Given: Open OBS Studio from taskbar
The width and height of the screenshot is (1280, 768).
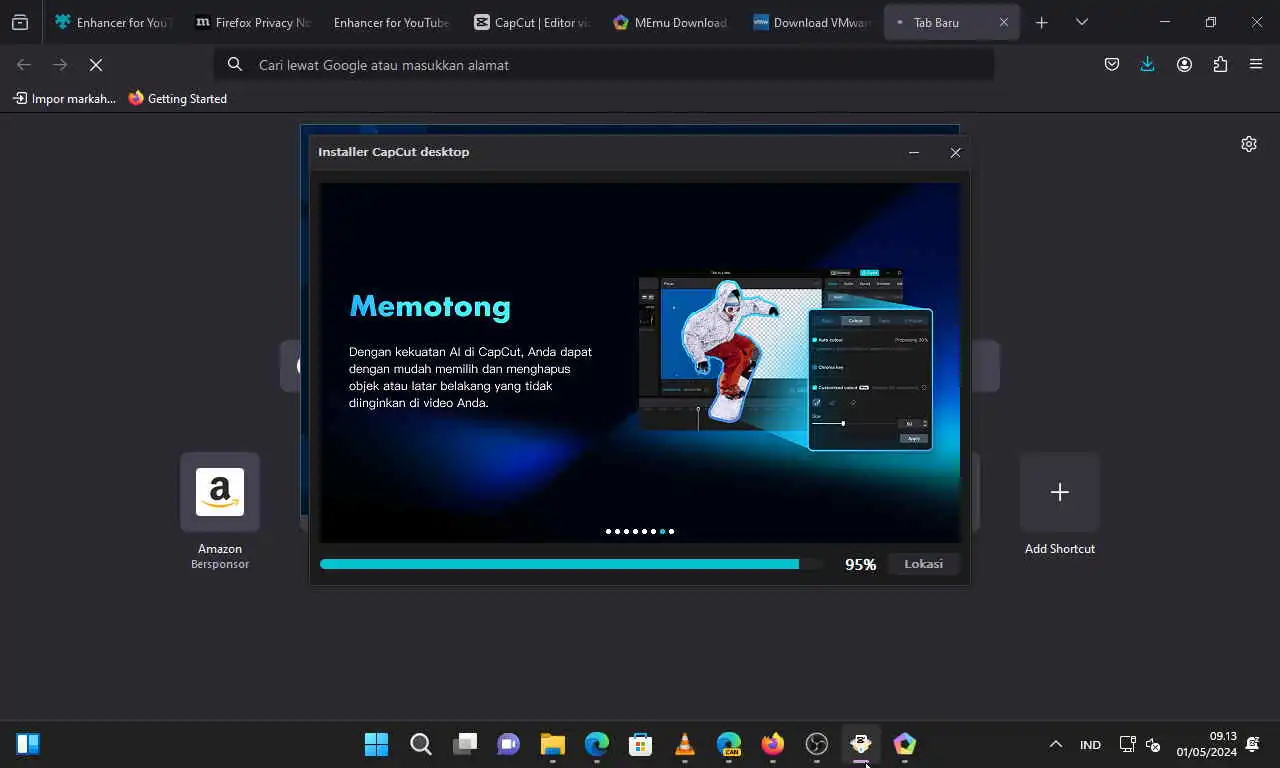Looking at the screenshot, I should (x=817, y=744).
